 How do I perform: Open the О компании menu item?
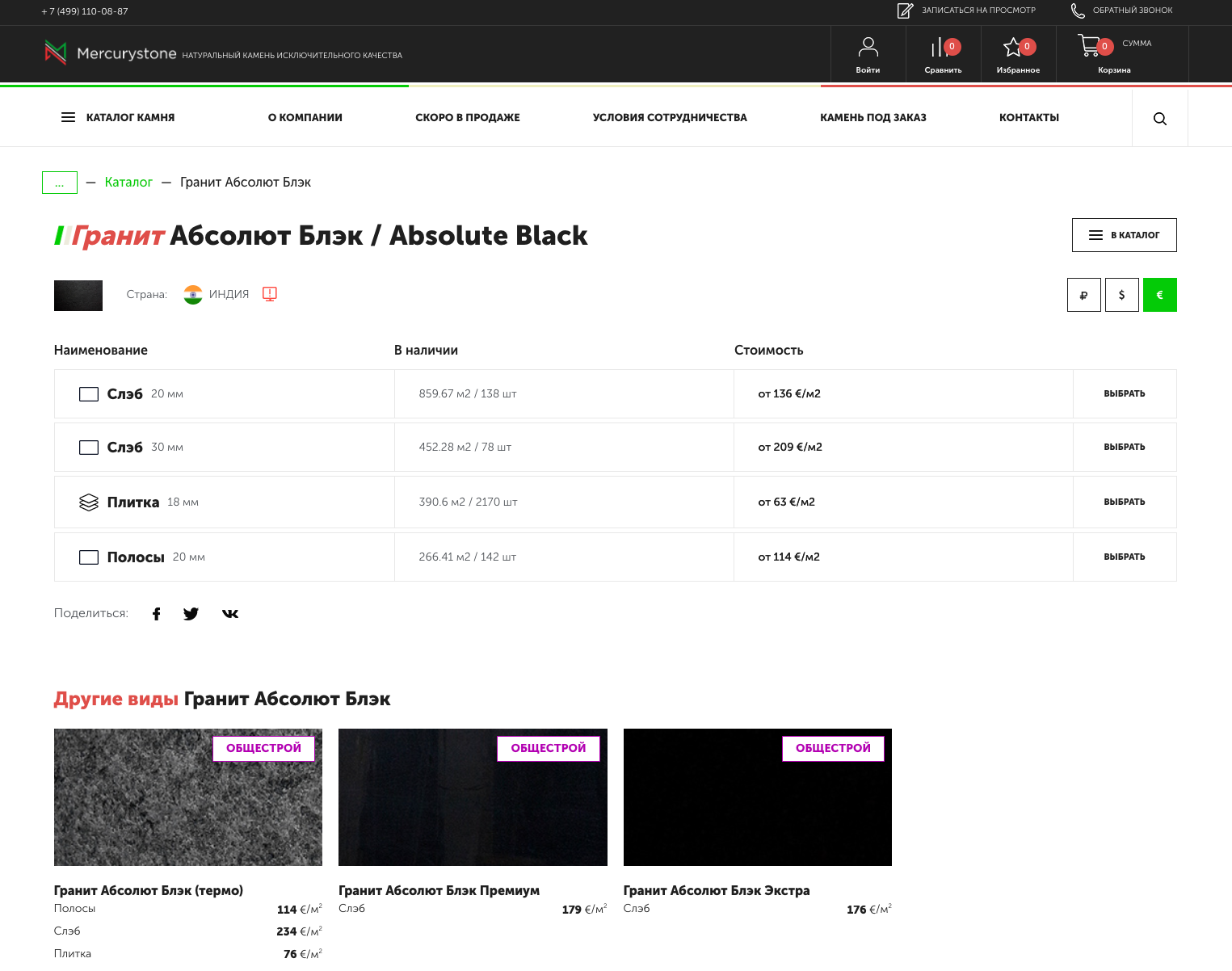tap(305, 117)
